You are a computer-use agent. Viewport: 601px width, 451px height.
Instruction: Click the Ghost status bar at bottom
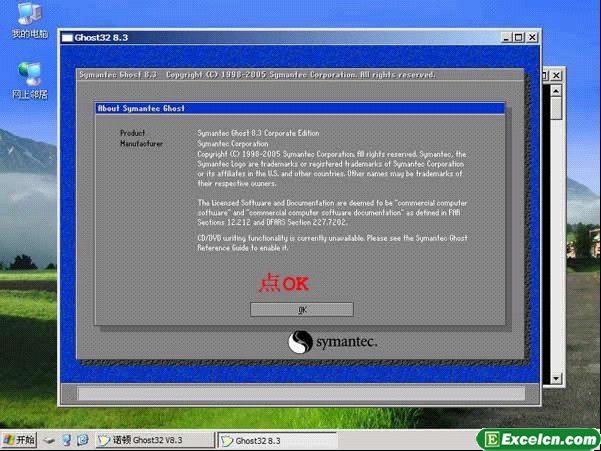[301, 393]
